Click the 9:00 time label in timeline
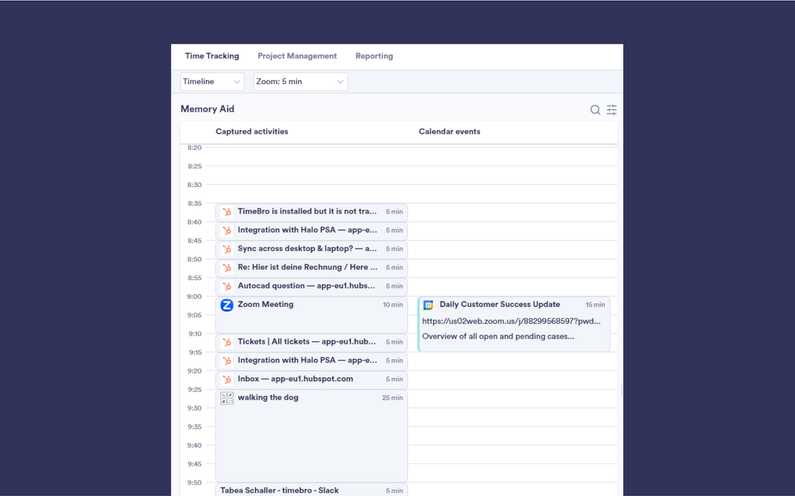Viewport: 795px width, 496px height. tap(194, 297)
